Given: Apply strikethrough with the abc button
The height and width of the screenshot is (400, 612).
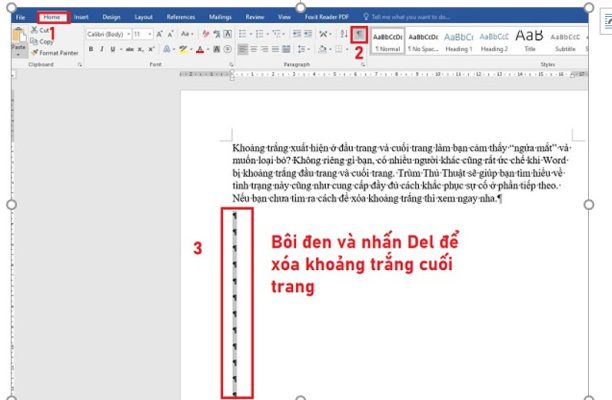Looking at the screenshot, I should 130,49.
